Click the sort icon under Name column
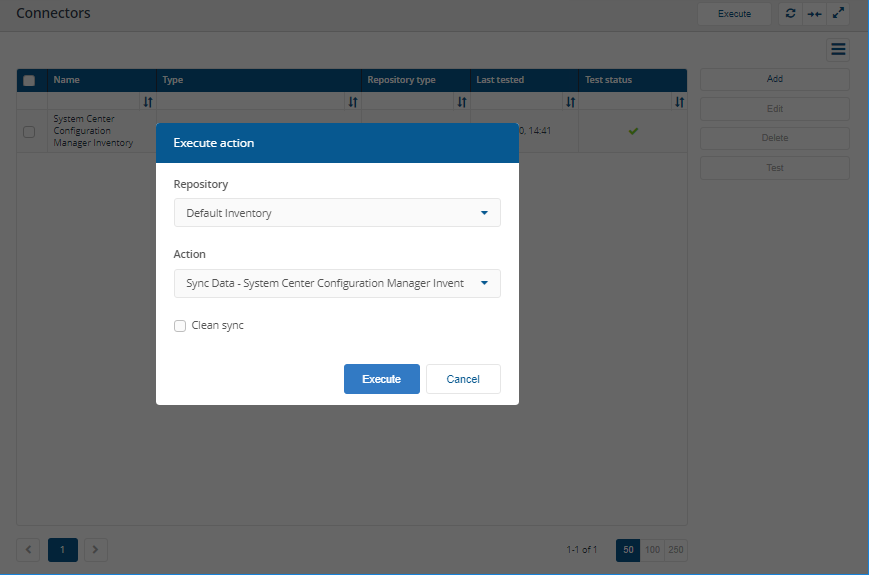The image size is (869, 575). click(x=148, y=102)
